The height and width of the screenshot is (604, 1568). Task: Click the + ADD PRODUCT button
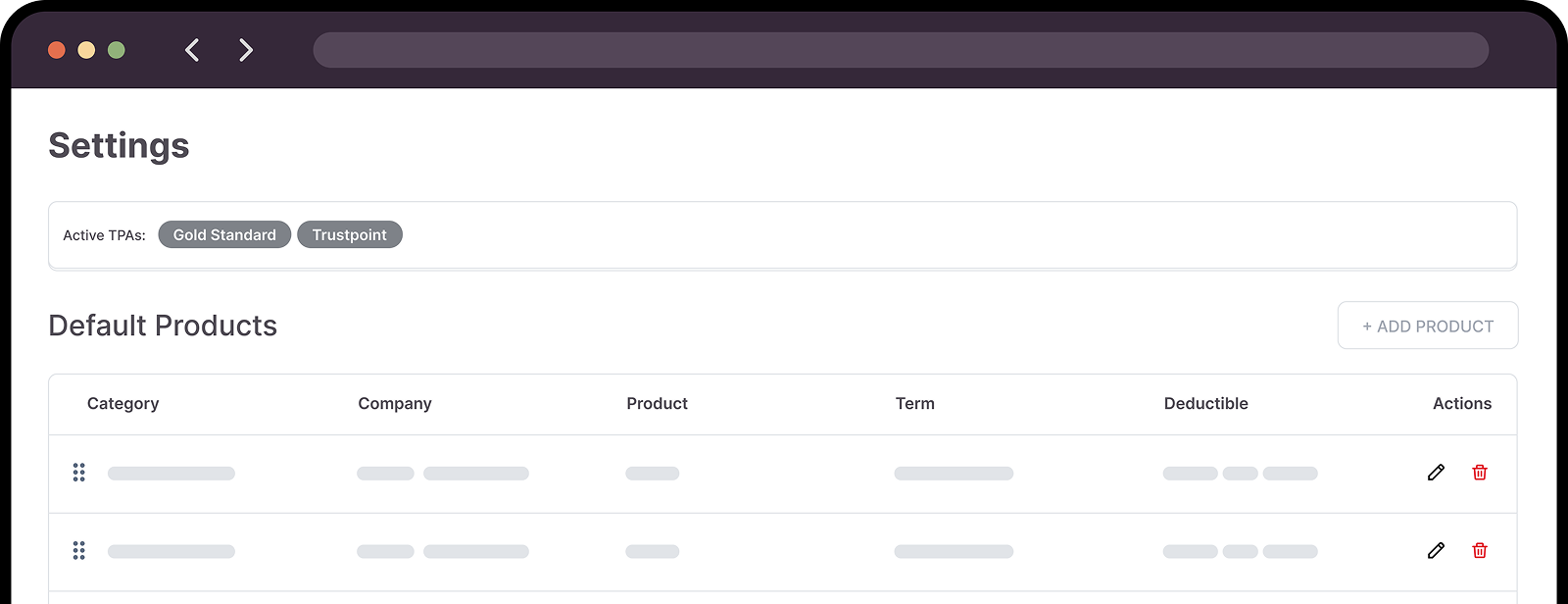[x=1427, y=326]
